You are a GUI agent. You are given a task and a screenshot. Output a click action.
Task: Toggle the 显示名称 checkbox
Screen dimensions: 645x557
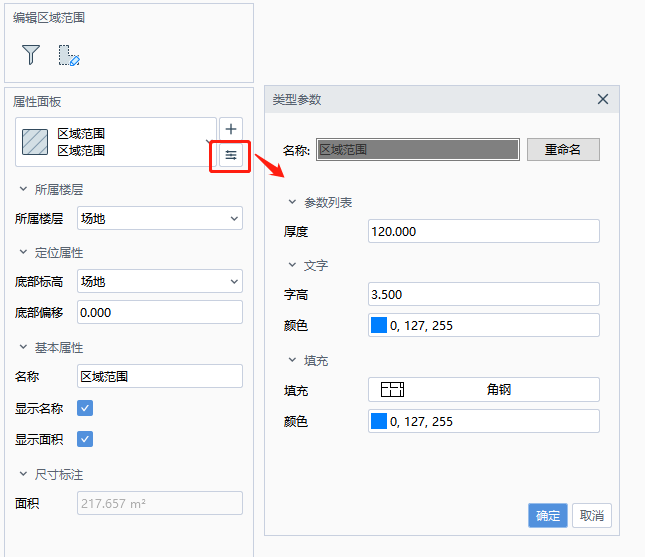85,408
